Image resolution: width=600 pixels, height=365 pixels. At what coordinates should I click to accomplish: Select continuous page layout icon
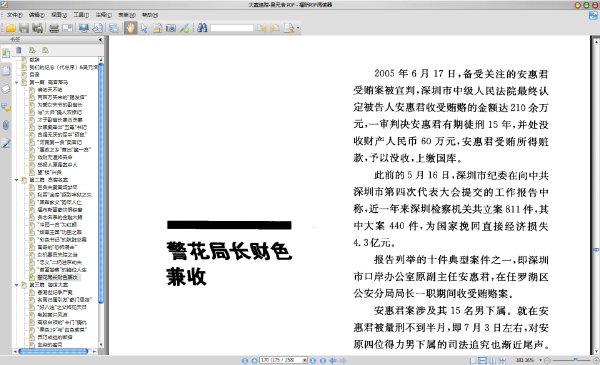pos(483,360)
